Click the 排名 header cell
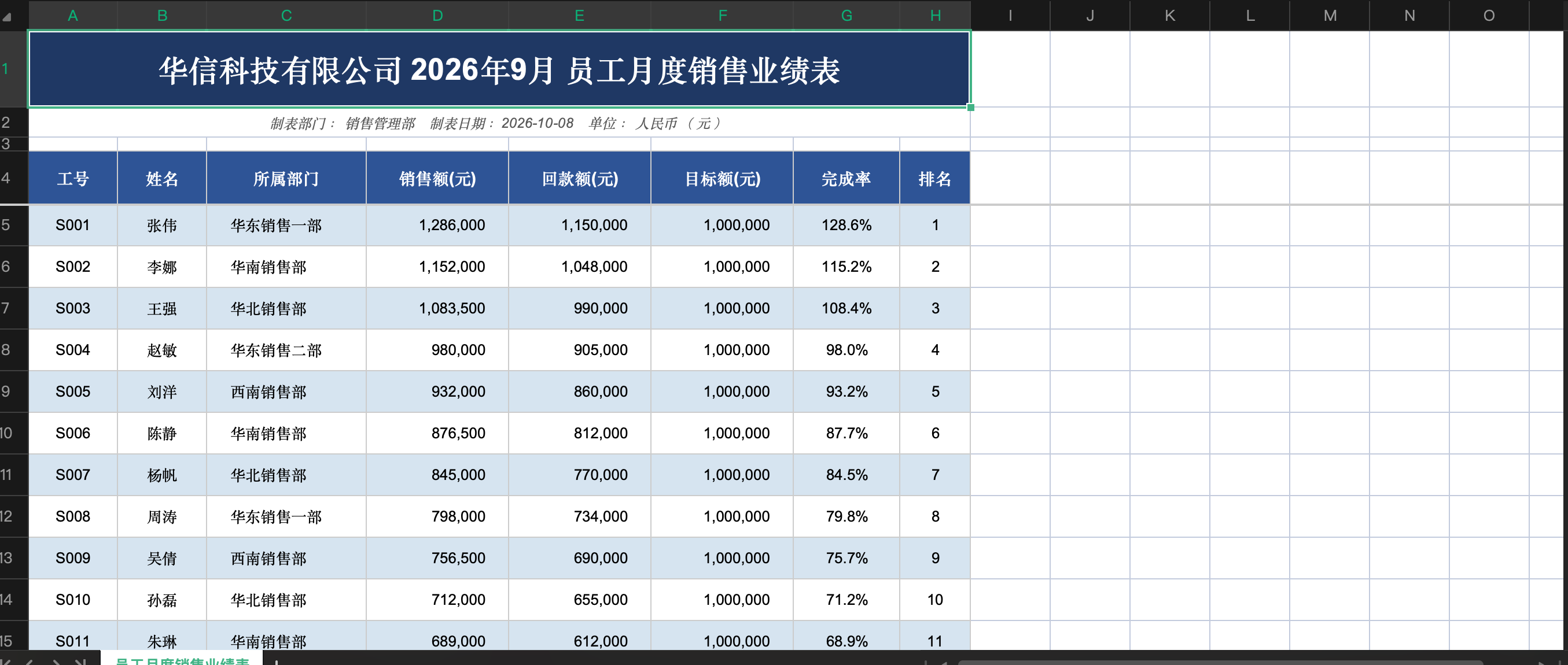This screenshot has height=665, width=1568. [x=935, y=178]
